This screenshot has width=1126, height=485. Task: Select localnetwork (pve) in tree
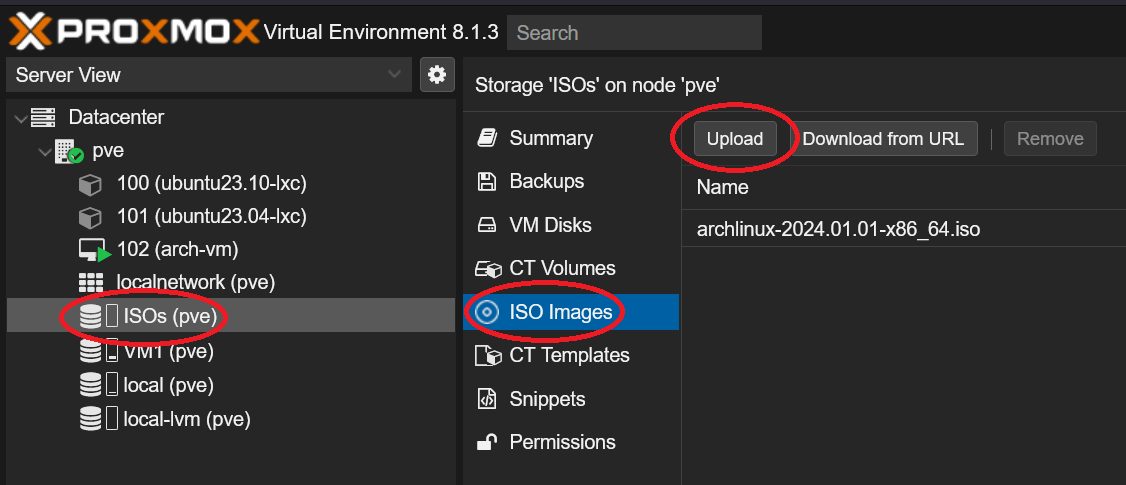[196, 282]
